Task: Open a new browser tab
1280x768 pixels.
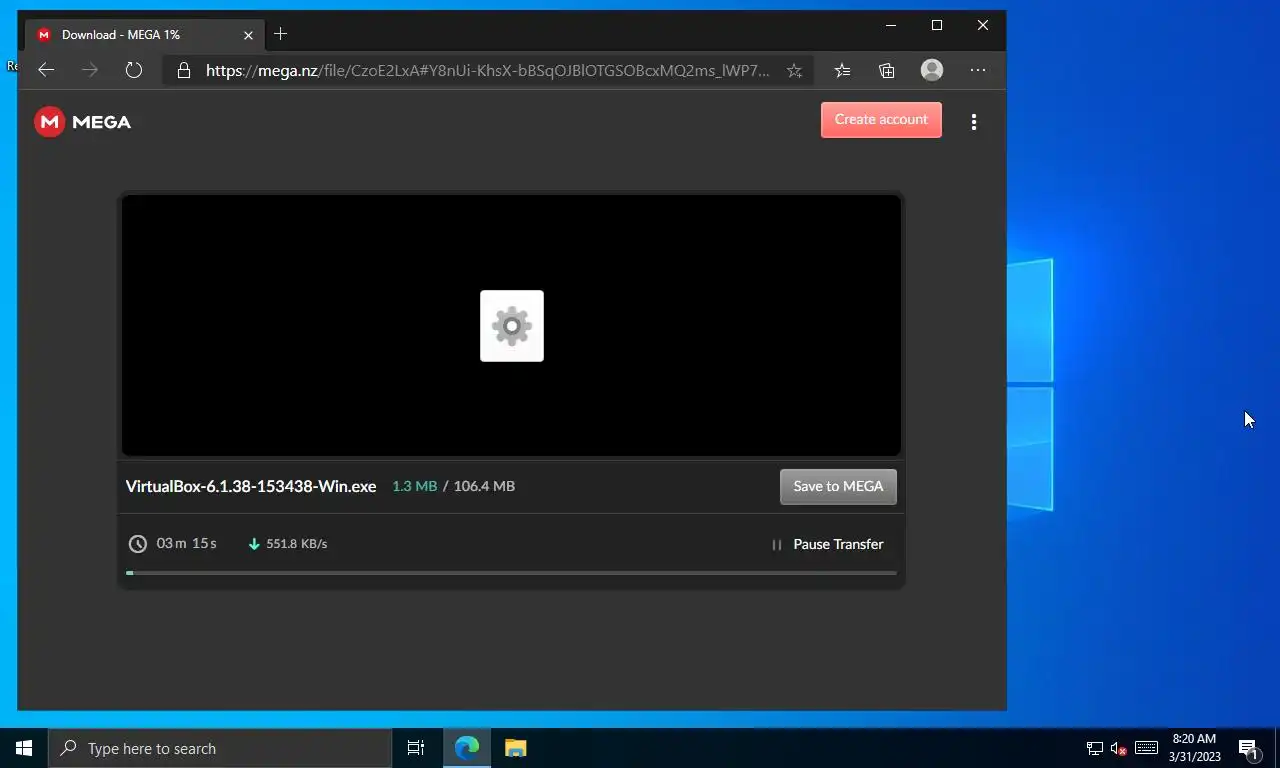Action: pyautogui.click(x=281, y=34)
